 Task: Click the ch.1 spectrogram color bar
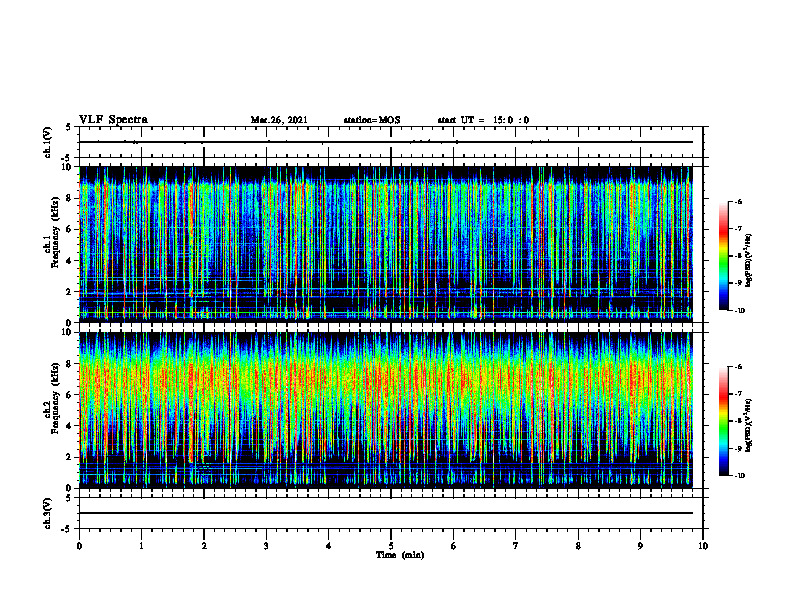(724, 256)
